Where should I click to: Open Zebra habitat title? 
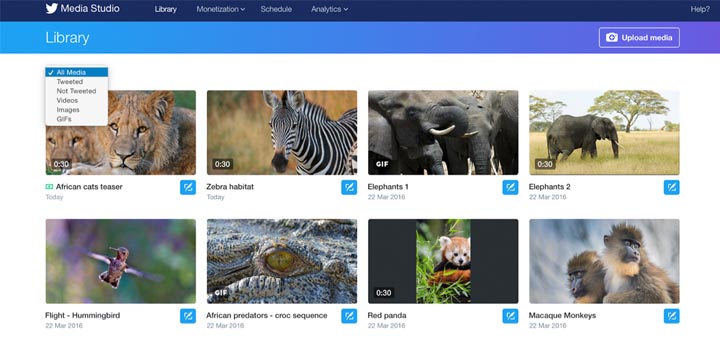(x=230, y=187)
